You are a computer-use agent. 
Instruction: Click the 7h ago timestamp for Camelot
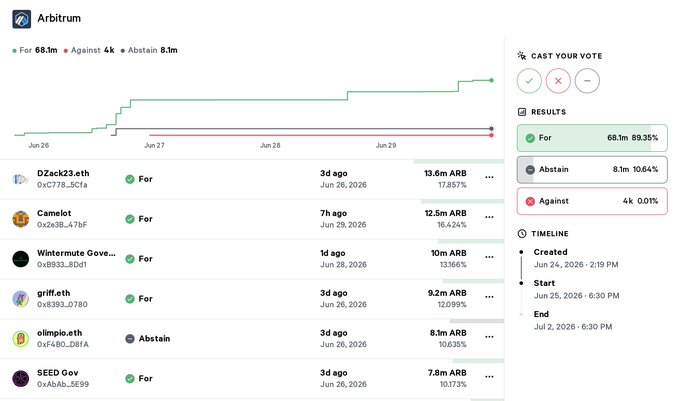click(333, 213)
